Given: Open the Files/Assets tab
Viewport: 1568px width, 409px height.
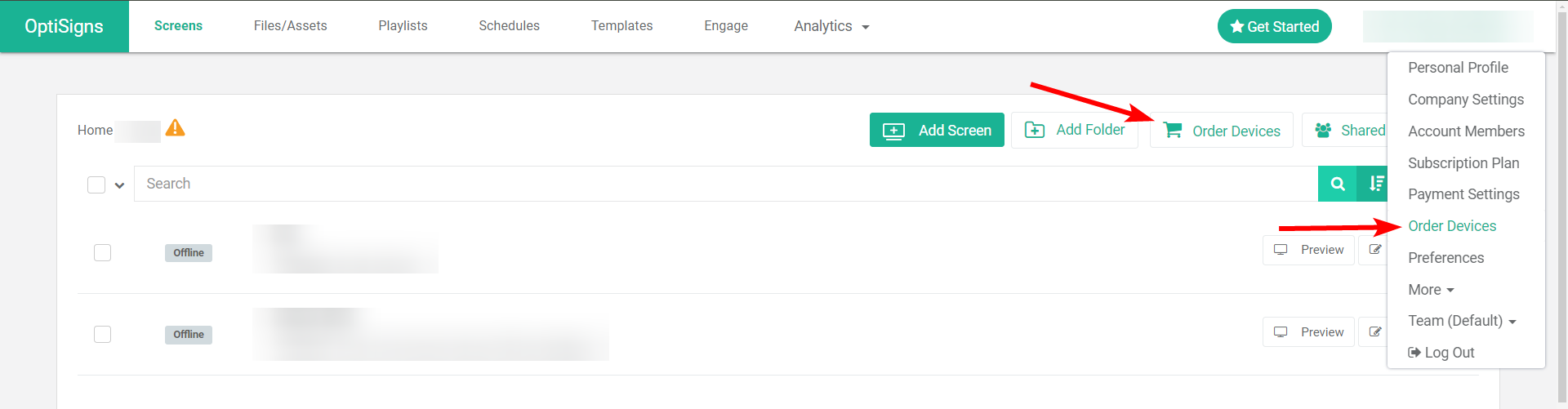Looking at the screenshot, I should pos(290,26).
